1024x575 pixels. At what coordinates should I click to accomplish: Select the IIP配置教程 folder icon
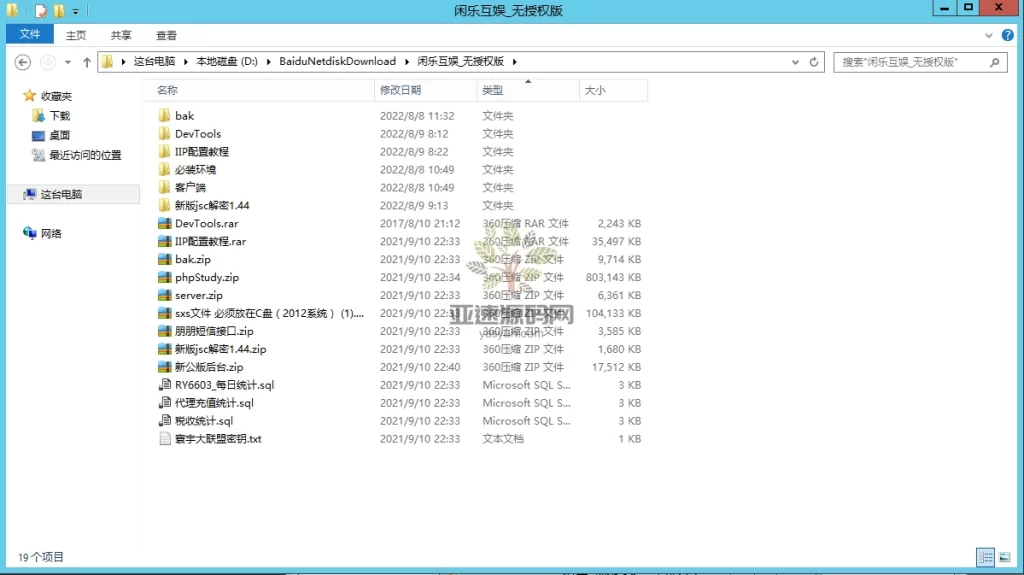pos(165,152)
